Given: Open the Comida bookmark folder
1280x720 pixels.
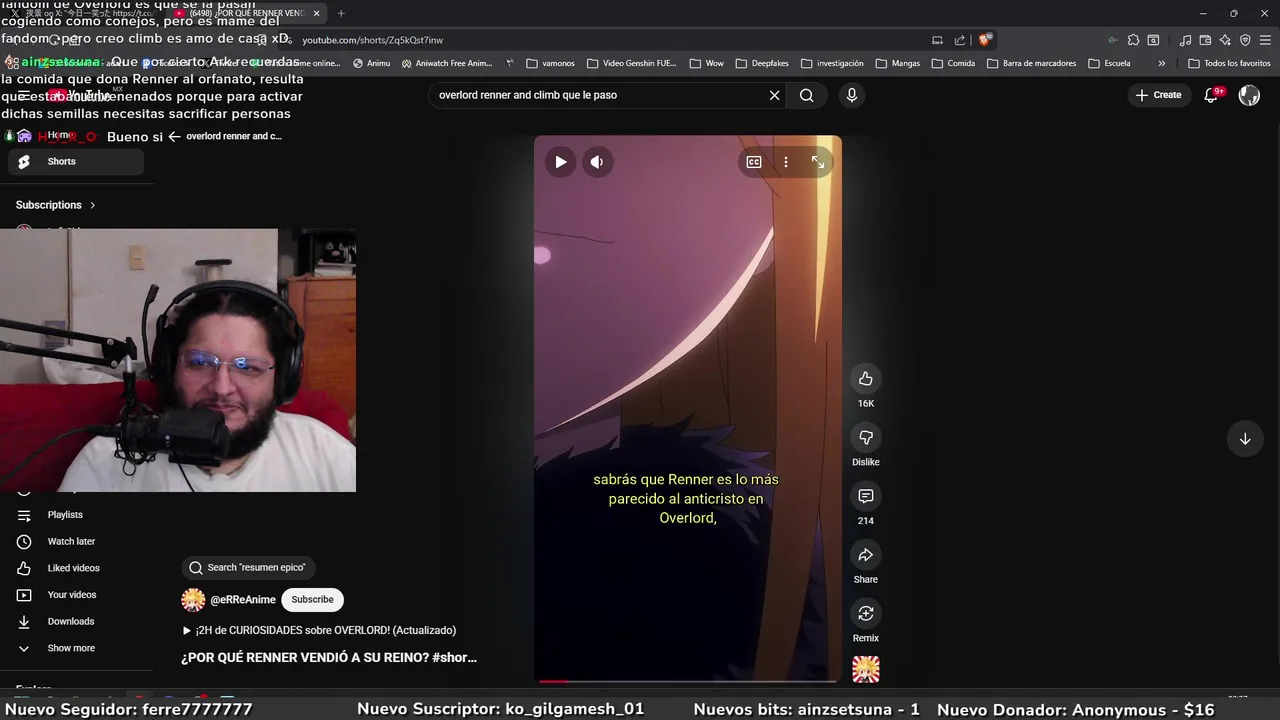Looking at the screenshot, I should coord(953,63).
